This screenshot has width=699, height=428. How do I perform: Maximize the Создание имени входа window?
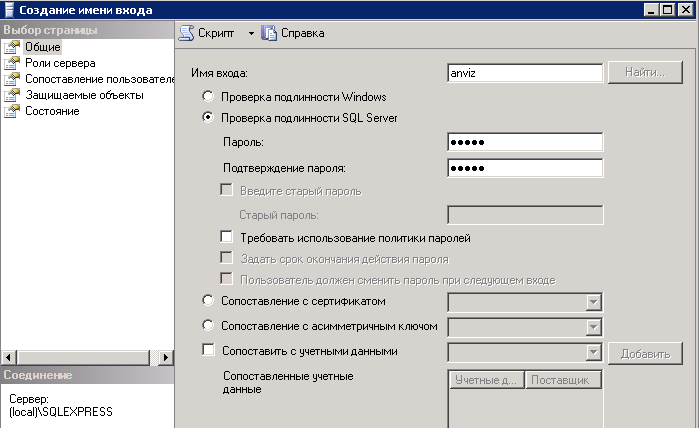point(667,9)
